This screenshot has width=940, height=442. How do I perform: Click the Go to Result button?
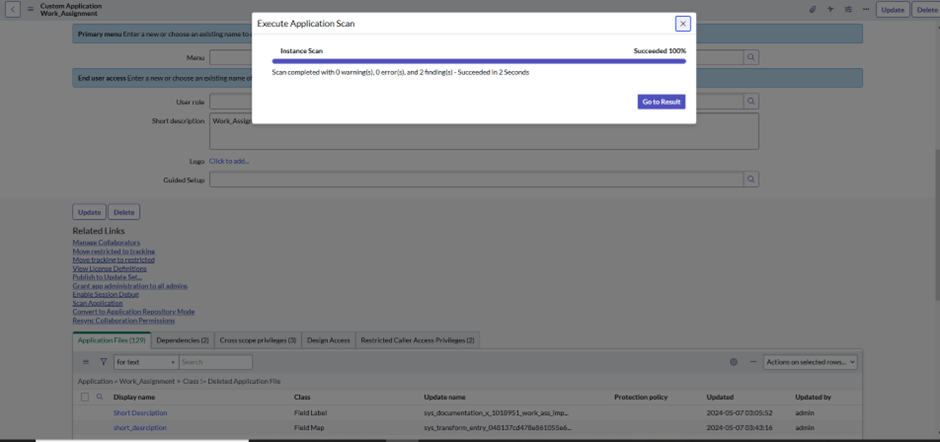661,101
